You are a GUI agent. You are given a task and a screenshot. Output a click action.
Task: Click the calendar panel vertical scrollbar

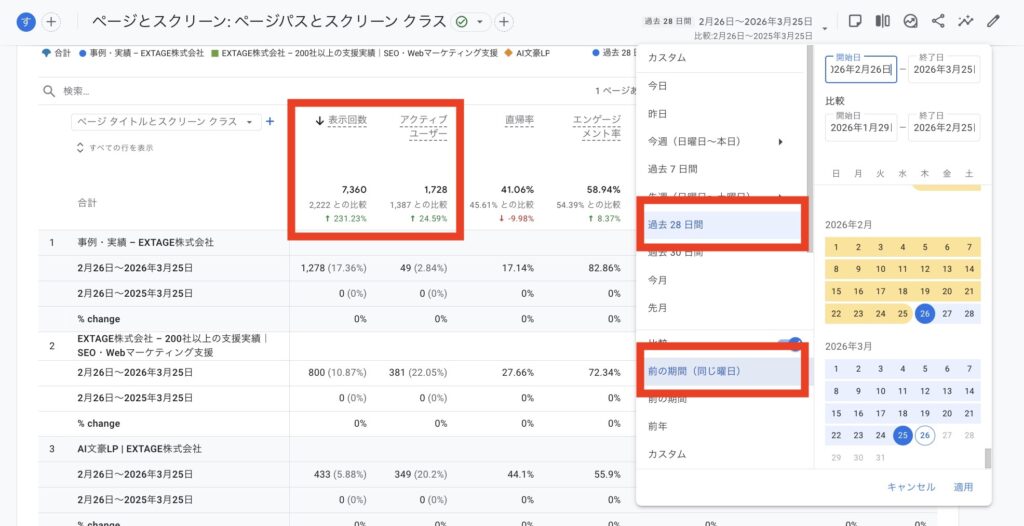(987, 458)
